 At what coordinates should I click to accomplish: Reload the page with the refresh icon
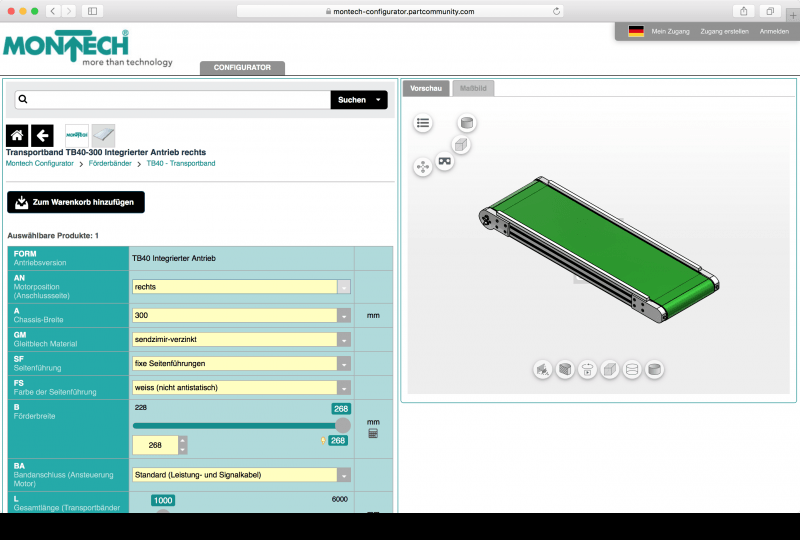(556, 11)
